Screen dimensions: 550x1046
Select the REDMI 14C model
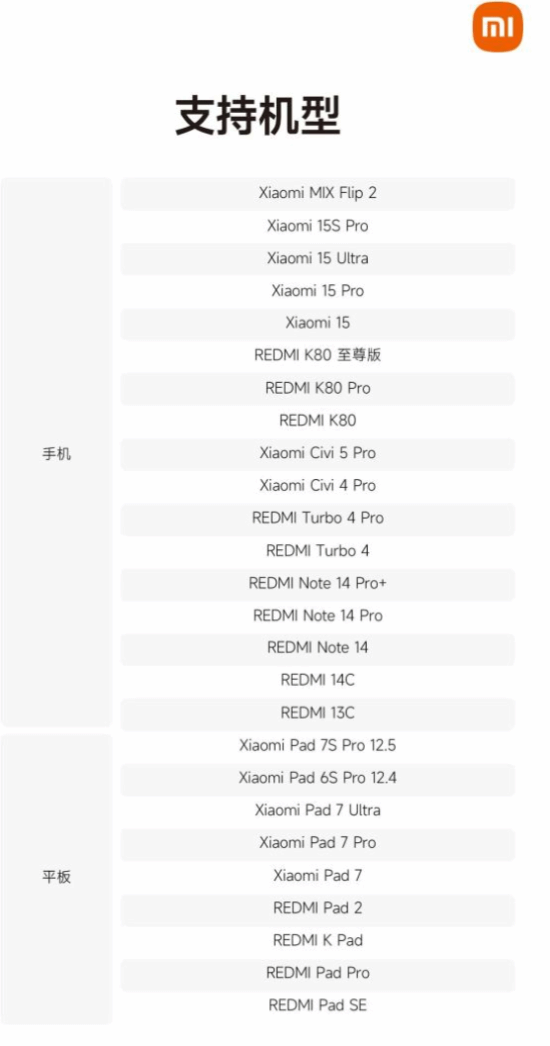318,681
